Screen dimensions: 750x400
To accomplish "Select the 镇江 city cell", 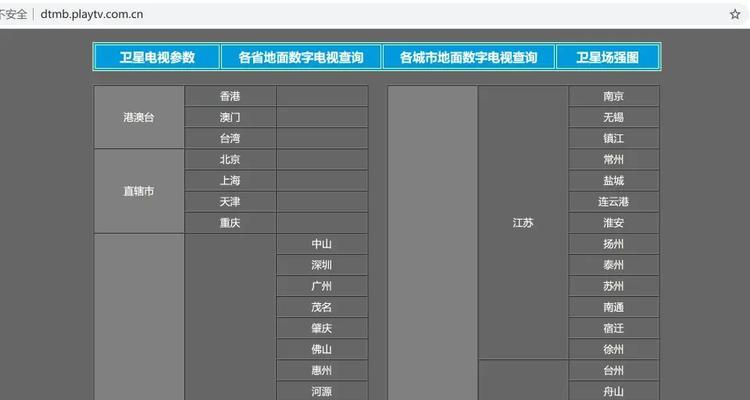I will point(614,138).
